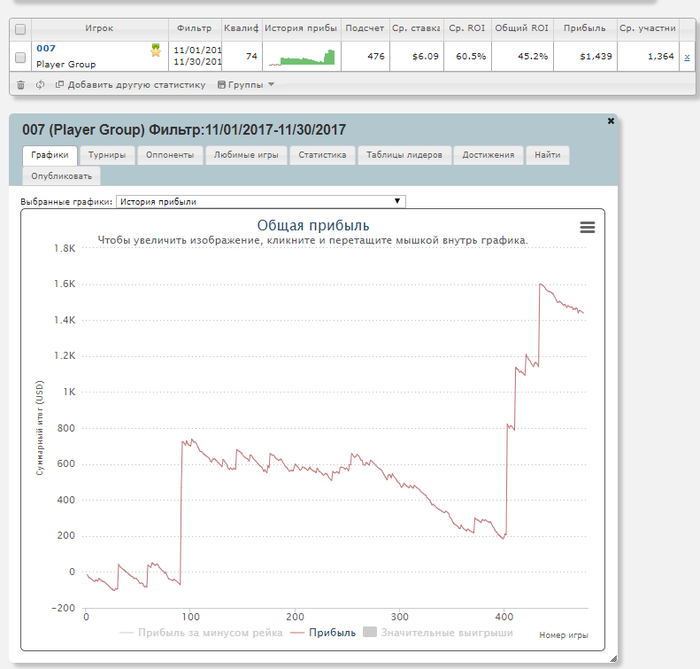Click the resize grip at panel corner

pyautogui.click(x=613, y=658)
